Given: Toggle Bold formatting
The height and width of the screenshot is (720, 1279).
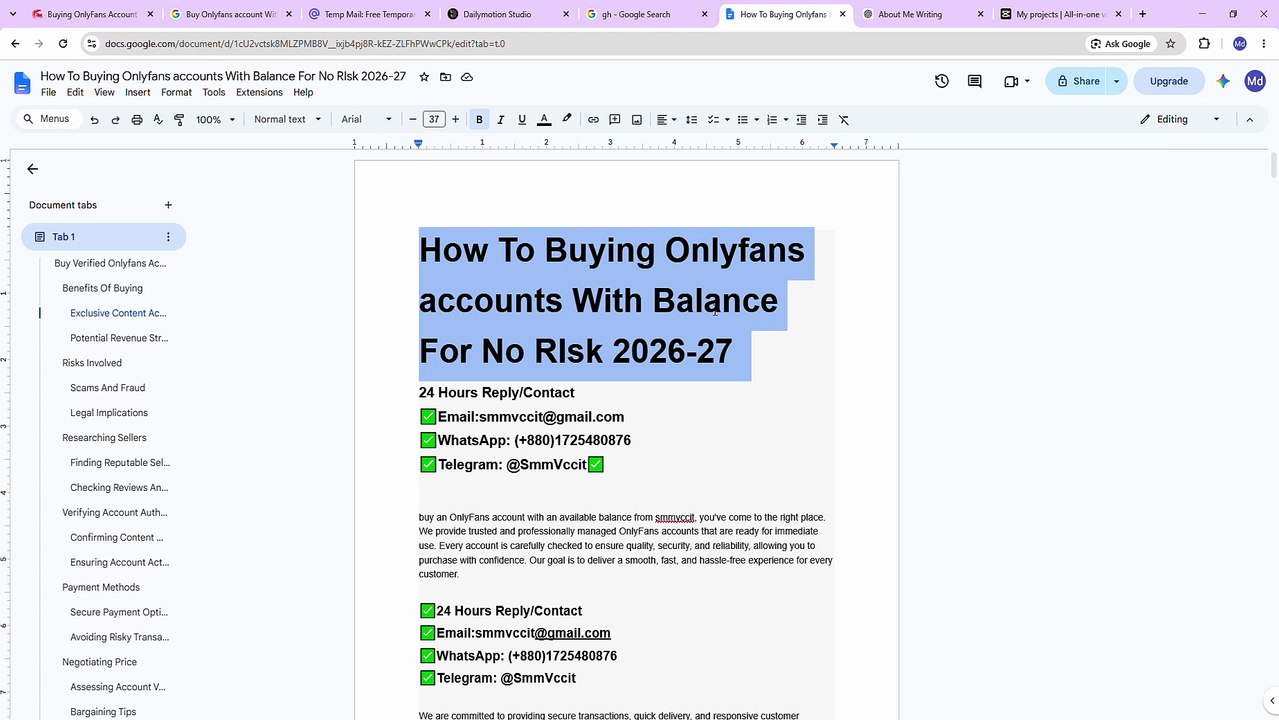Looking at the screenshot, I should [479, 119].
